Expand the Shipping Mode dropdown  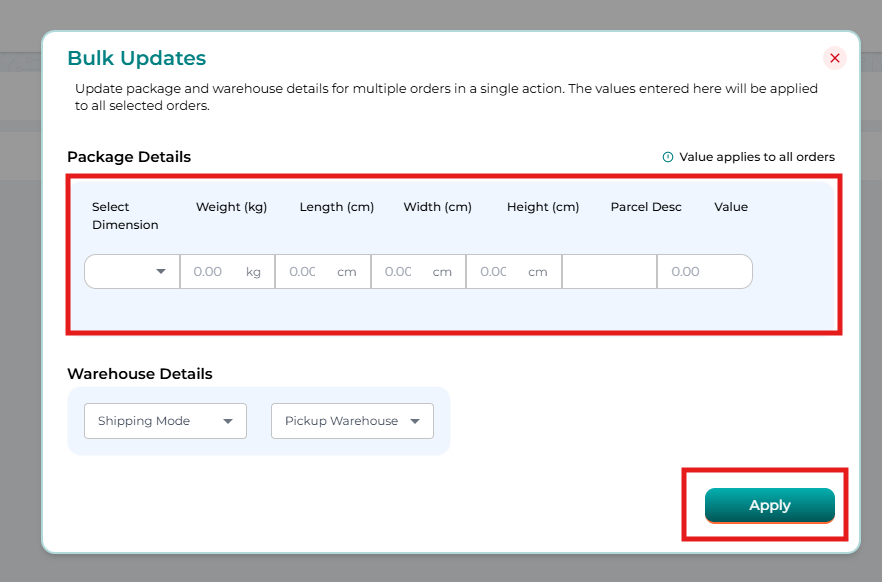(x=165, y=421)
